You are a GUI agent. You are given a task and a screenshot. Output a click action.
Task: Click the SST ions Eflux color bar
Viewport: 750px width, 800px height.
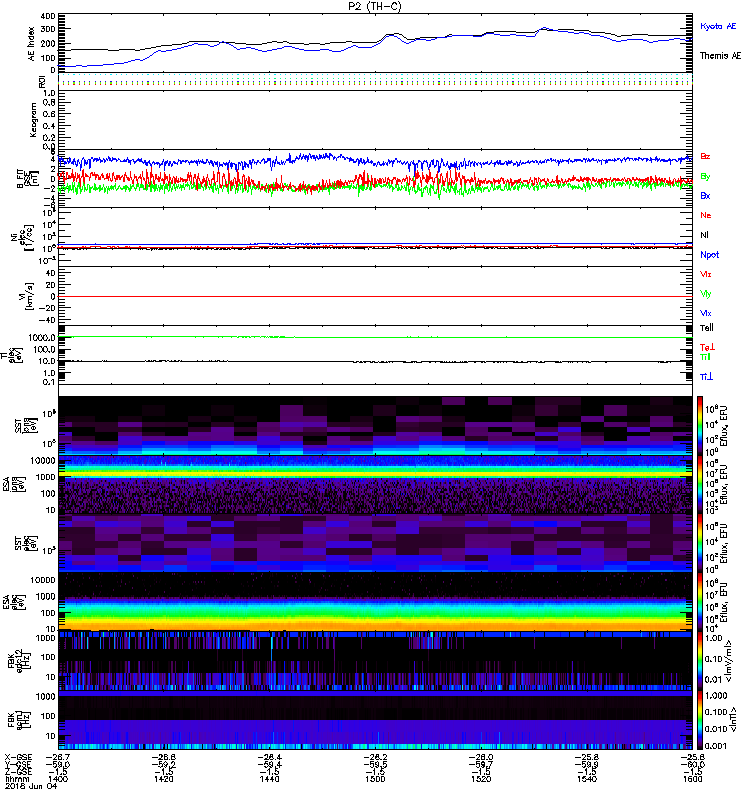click(700, 425)
